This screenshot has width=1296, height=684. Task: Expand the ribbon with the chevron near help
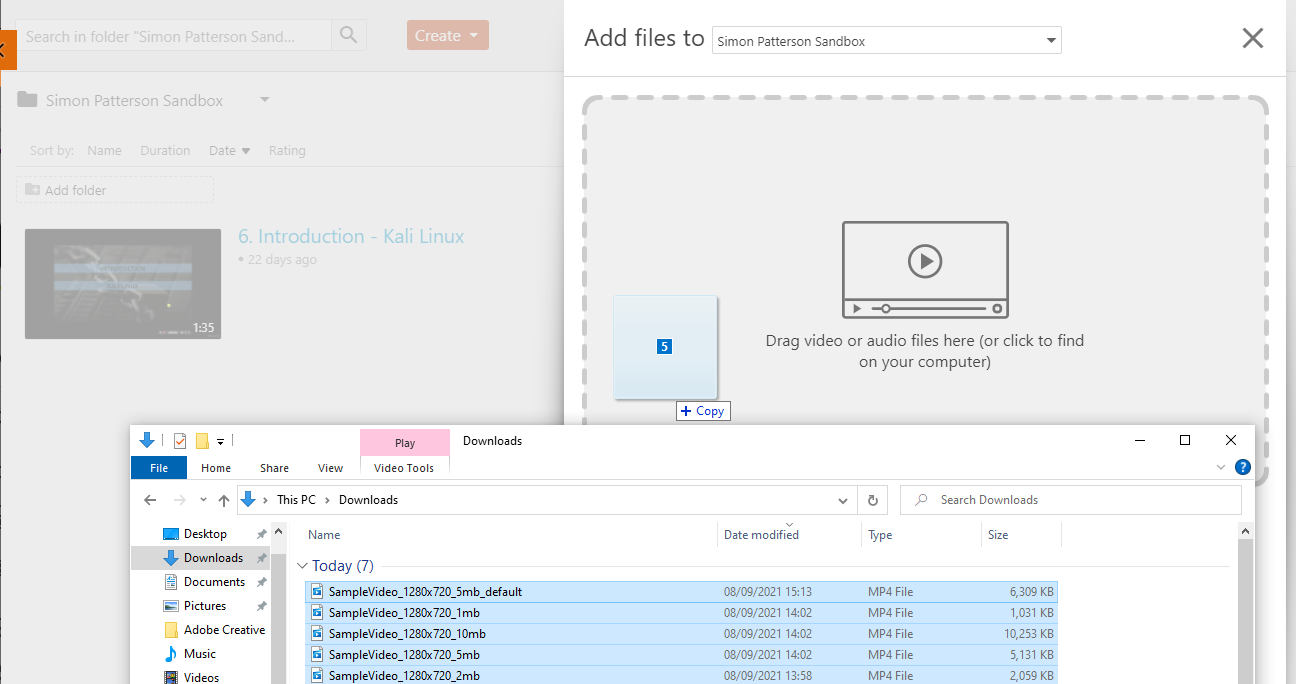pyautogui.click(x=1220, y=467)
